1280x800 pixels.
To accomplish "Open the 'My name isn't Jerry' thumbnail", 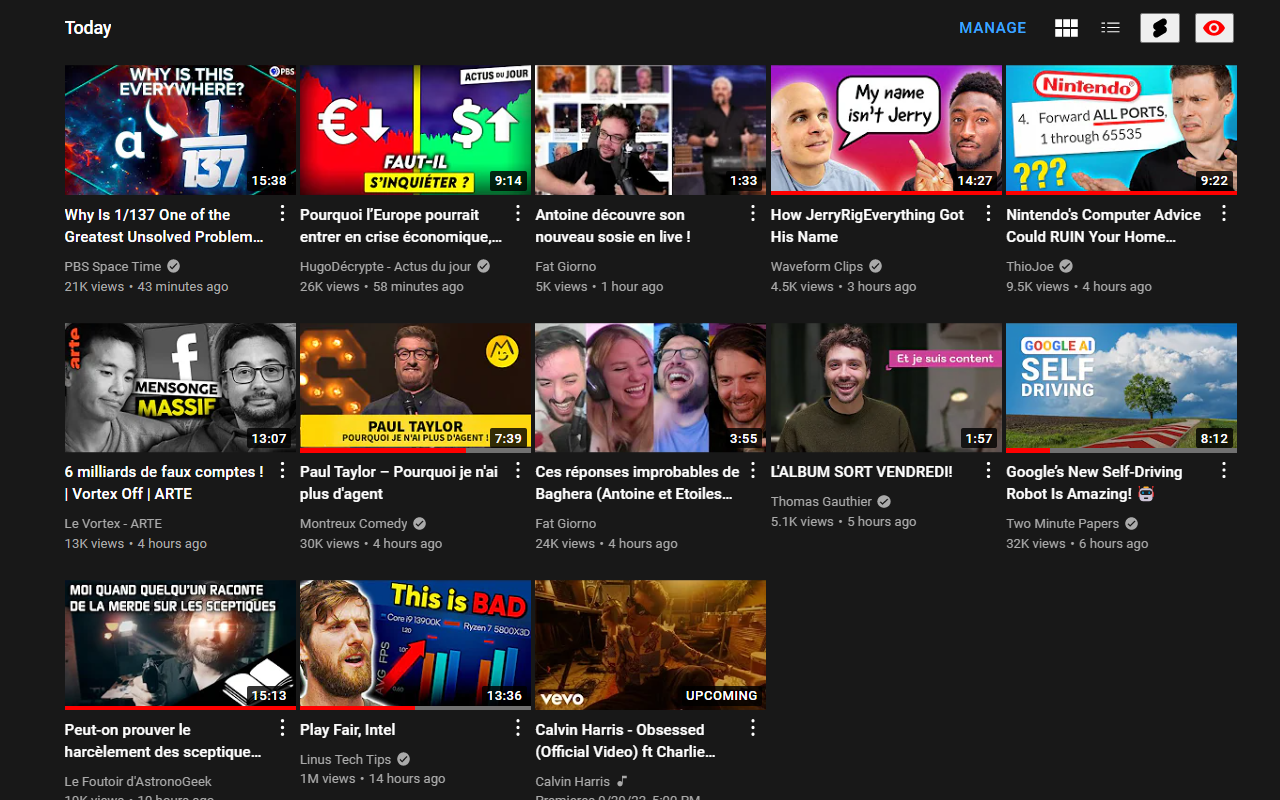I will click(x=886, y=130).
